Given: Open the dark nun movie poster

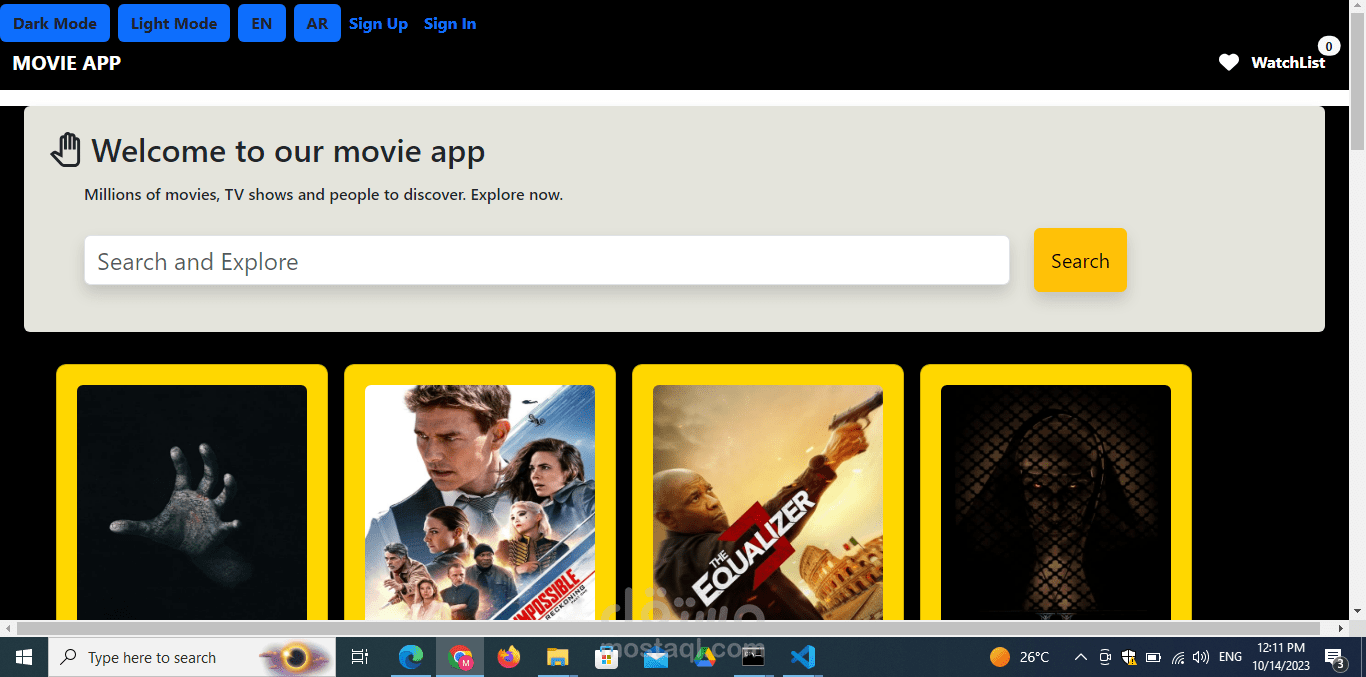Looking at the screenshot, I should pyautogui.click(x=1056, y=502).
